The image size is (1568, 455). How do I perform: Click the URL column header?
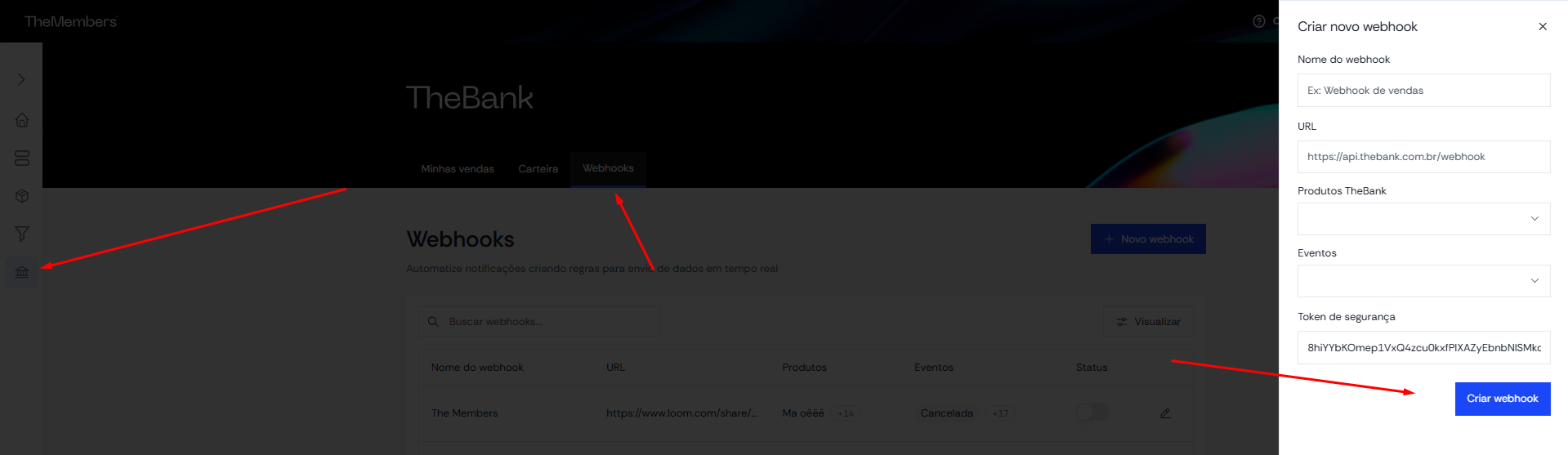coord(615,368)
